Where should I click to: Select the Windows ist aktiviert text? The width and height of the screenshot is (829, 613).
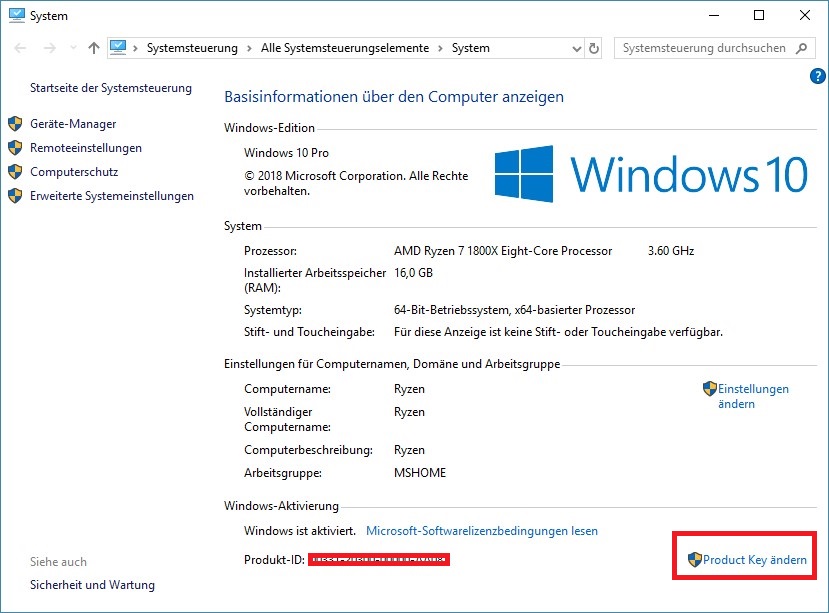pos(300,531)
